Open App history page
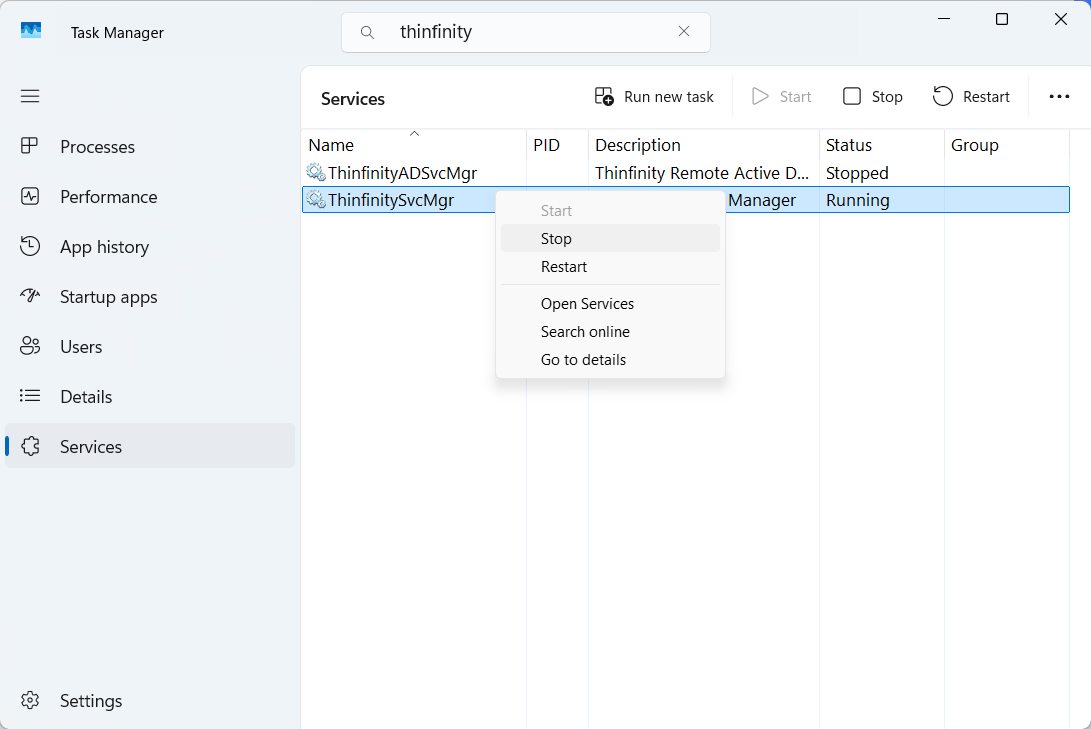Image resolution: width=1091 pixels, height=729 pixels. 150,247
